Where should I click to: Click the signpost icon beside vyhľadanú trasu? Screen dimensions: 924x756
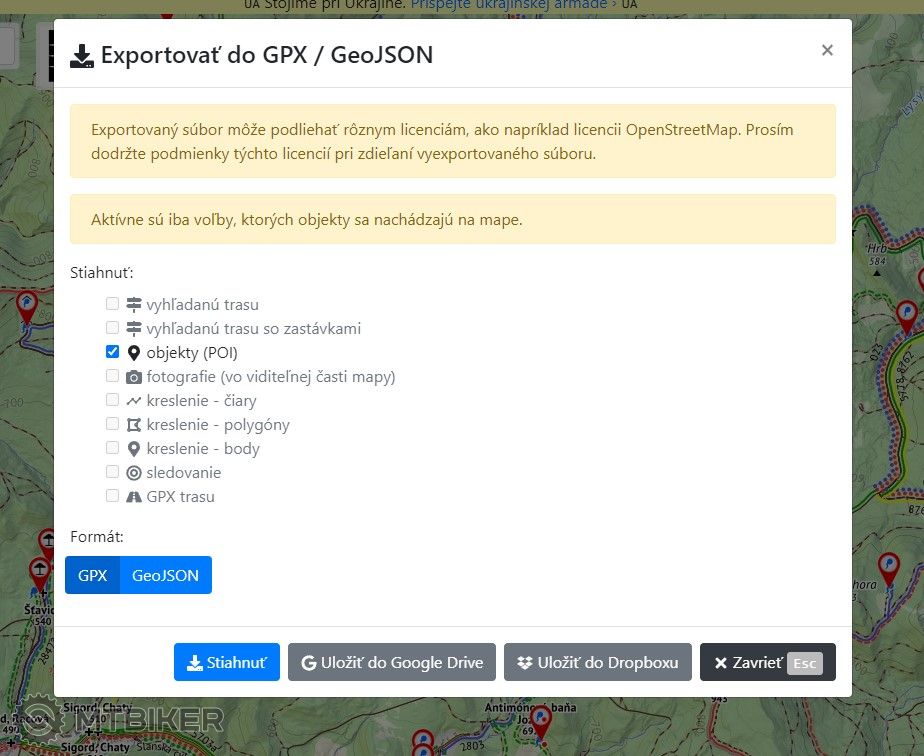(134, 305)
